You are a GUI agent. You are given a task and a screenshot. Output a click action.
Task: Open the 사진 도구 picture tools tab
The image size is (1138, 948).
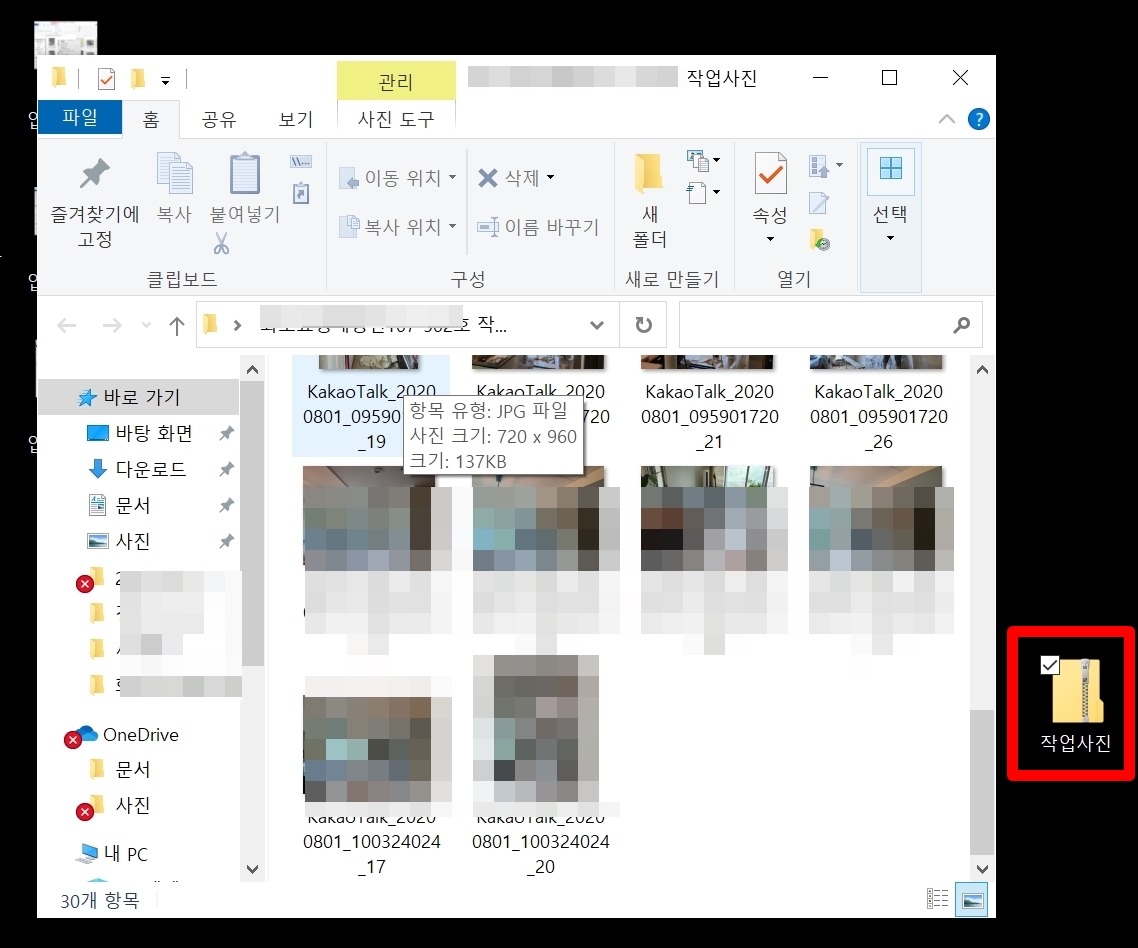click(x=396, y=119)
